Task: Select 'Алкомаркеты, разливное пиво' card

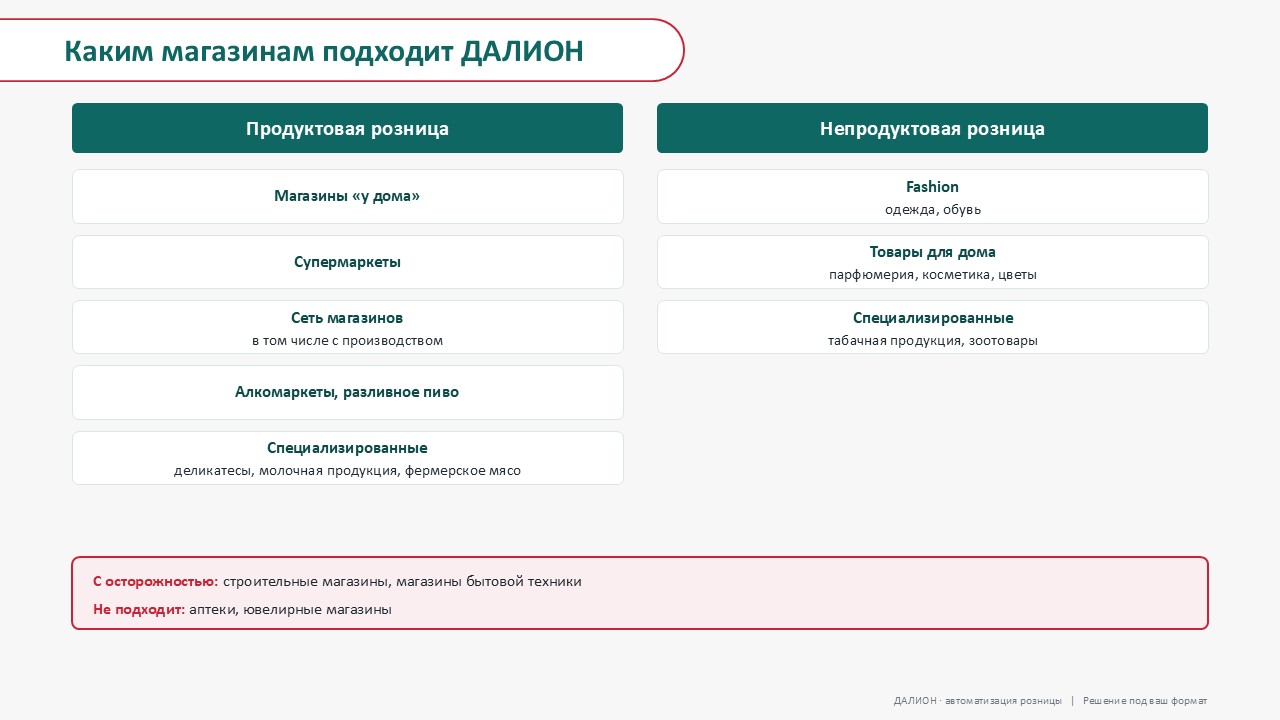Action: tap(347, 392)
